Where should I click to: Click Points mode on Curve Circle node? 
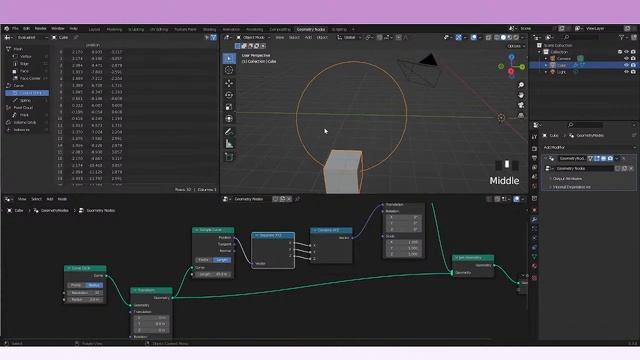76,285
